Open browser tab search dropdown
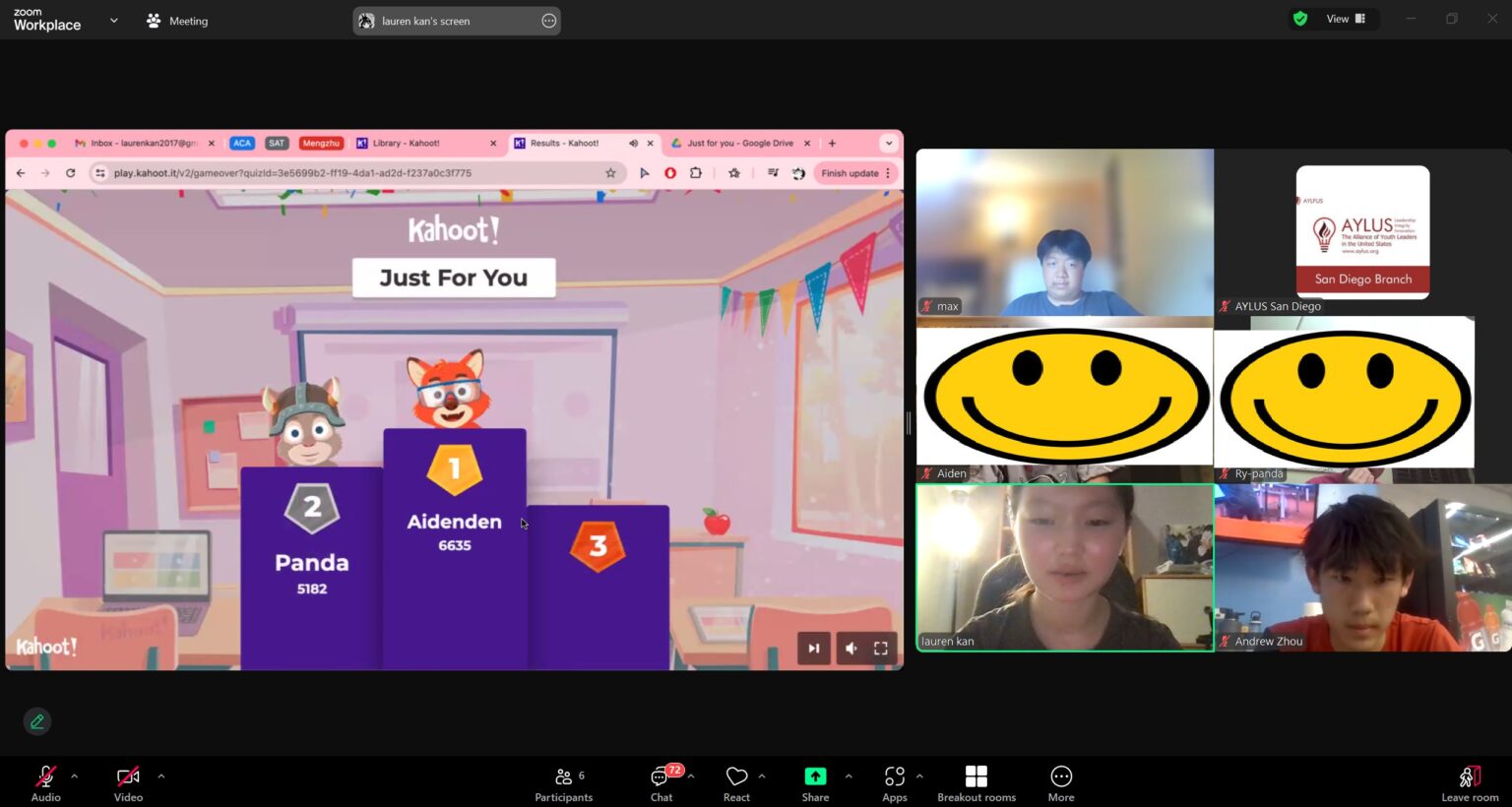1512x807 pixels. pyautogui.click(x=889, y=143)
